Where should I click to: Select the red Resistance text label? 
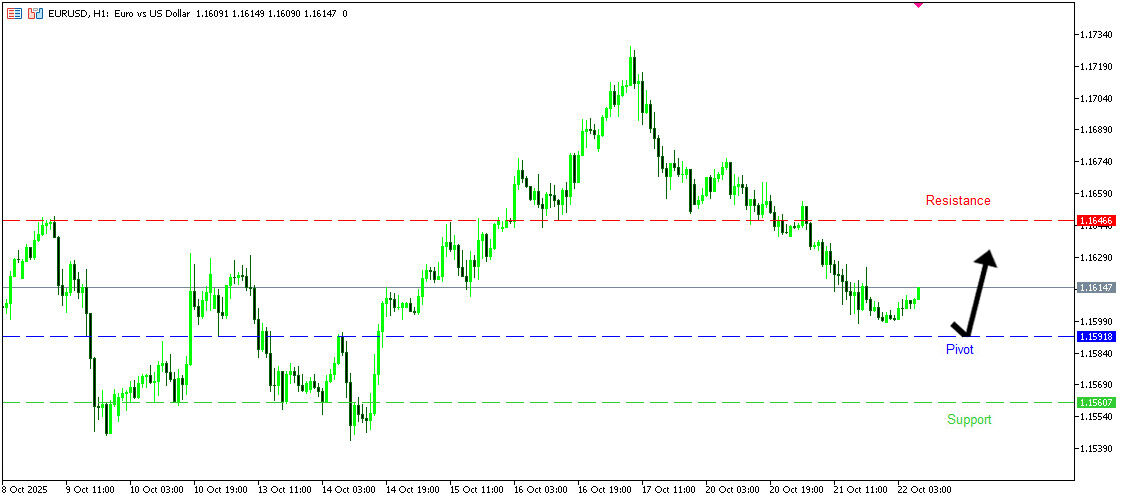click(x=957, y=201)
